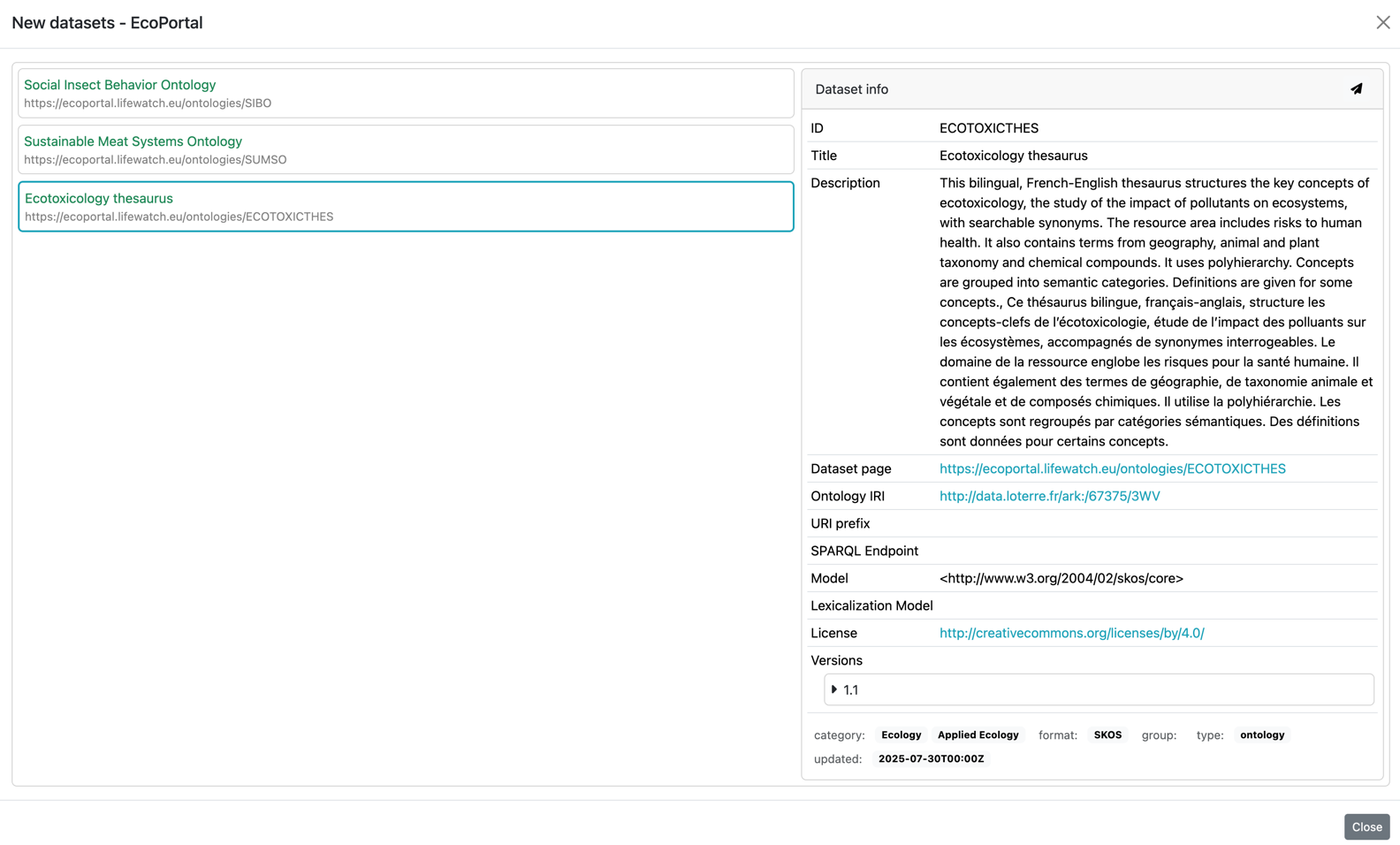The image size is (1400, 845).
Task: Click the updated date 2025-07-30T00:00Z tag
Action: click(x=931, y=758)
